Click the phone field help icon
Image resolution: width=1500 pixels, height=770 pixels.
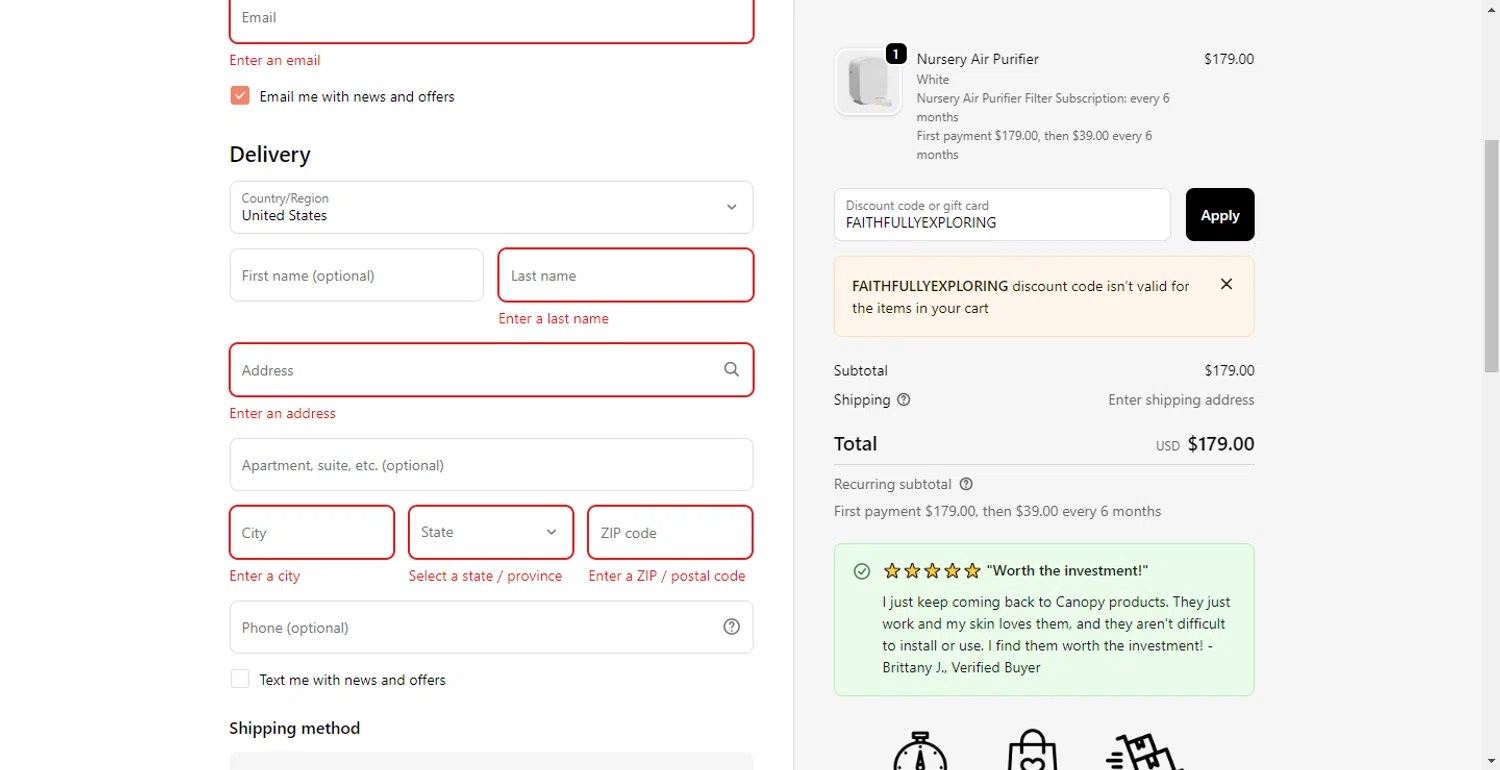(x=731, y=627)
